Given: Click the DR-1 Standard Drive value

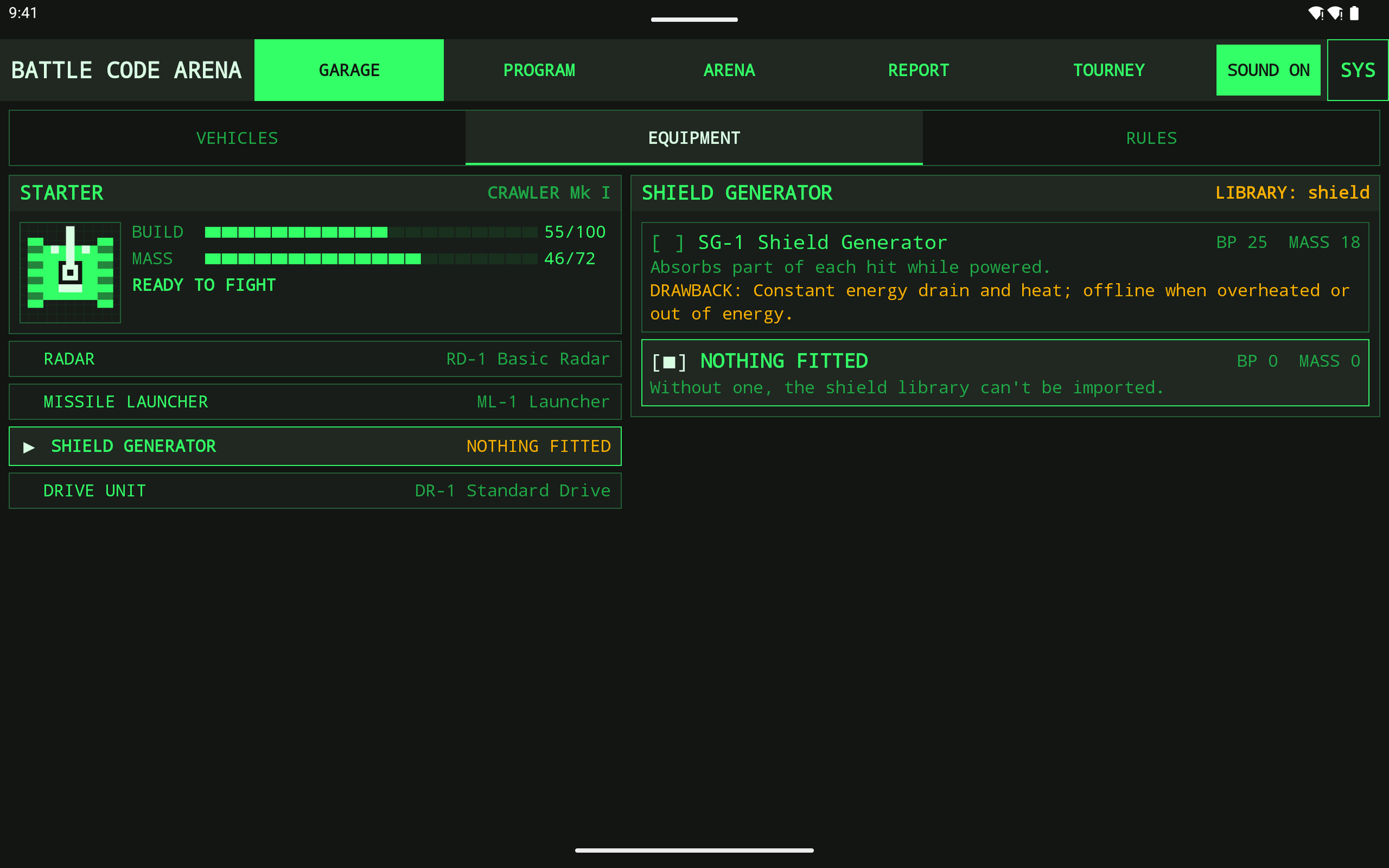Looking at the screenshot, I should coord(512,491).
